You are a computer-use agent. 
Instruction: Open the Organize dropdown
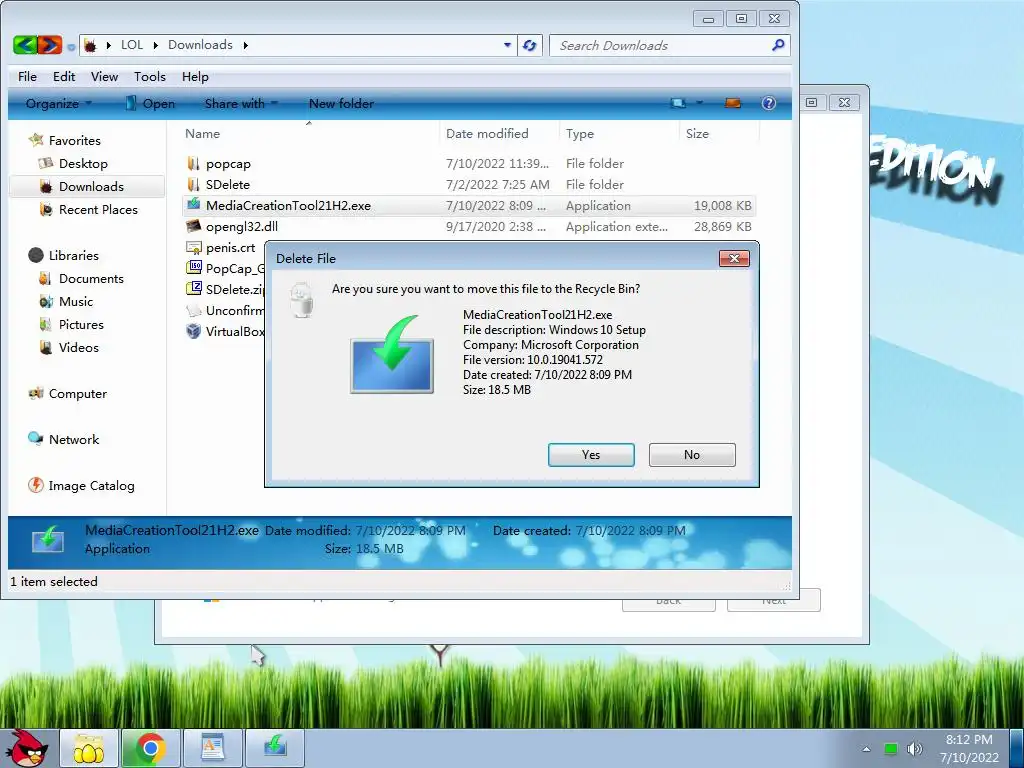tap(58, 103)
